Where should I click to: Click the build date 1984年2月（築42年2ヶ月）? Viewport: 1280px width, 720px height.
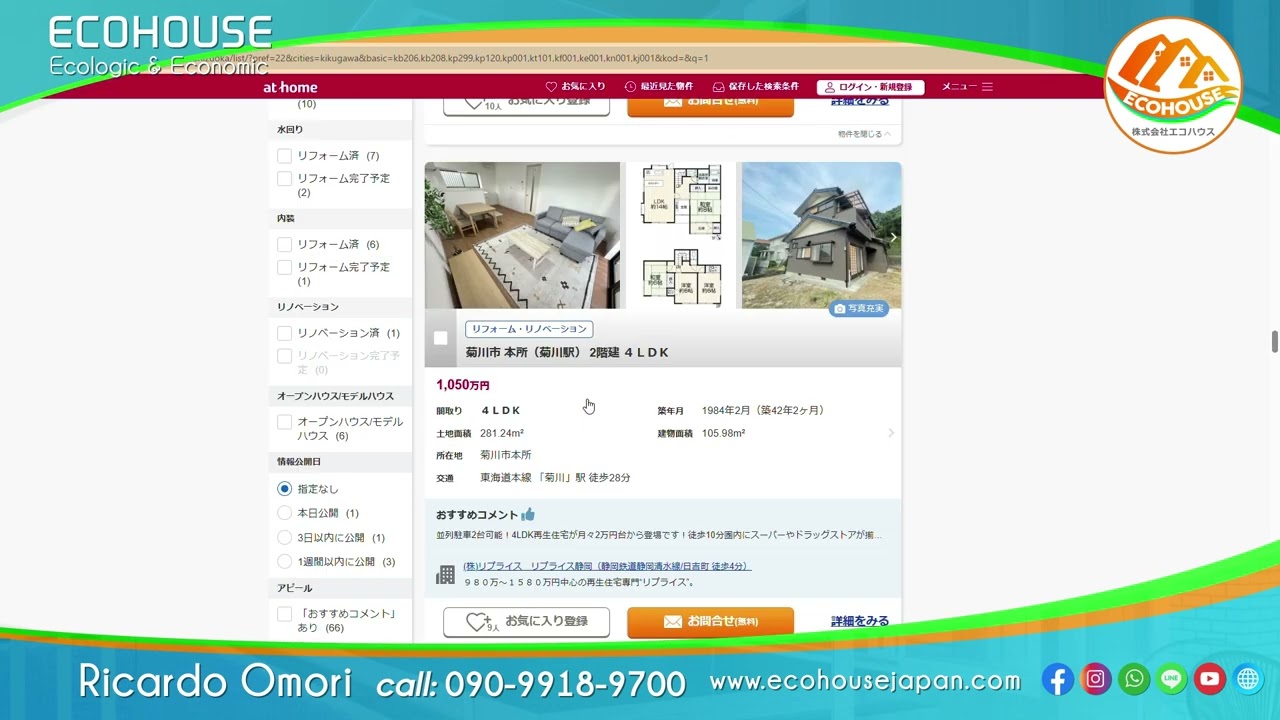763,410
